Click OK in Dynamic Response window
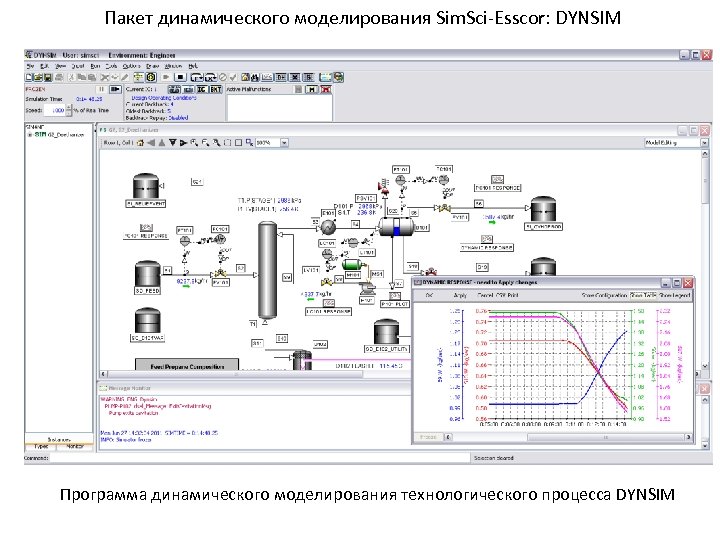The width and height of the screenshot is (720, 540). (429, 295)
